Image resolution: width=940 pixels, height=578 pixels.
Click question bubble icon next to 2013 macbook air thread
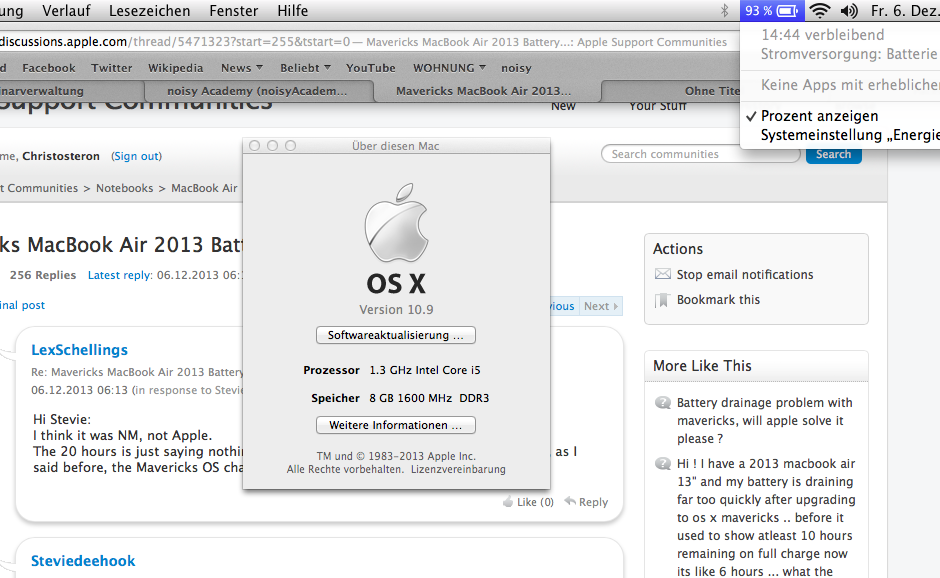[x=662, y=463]
